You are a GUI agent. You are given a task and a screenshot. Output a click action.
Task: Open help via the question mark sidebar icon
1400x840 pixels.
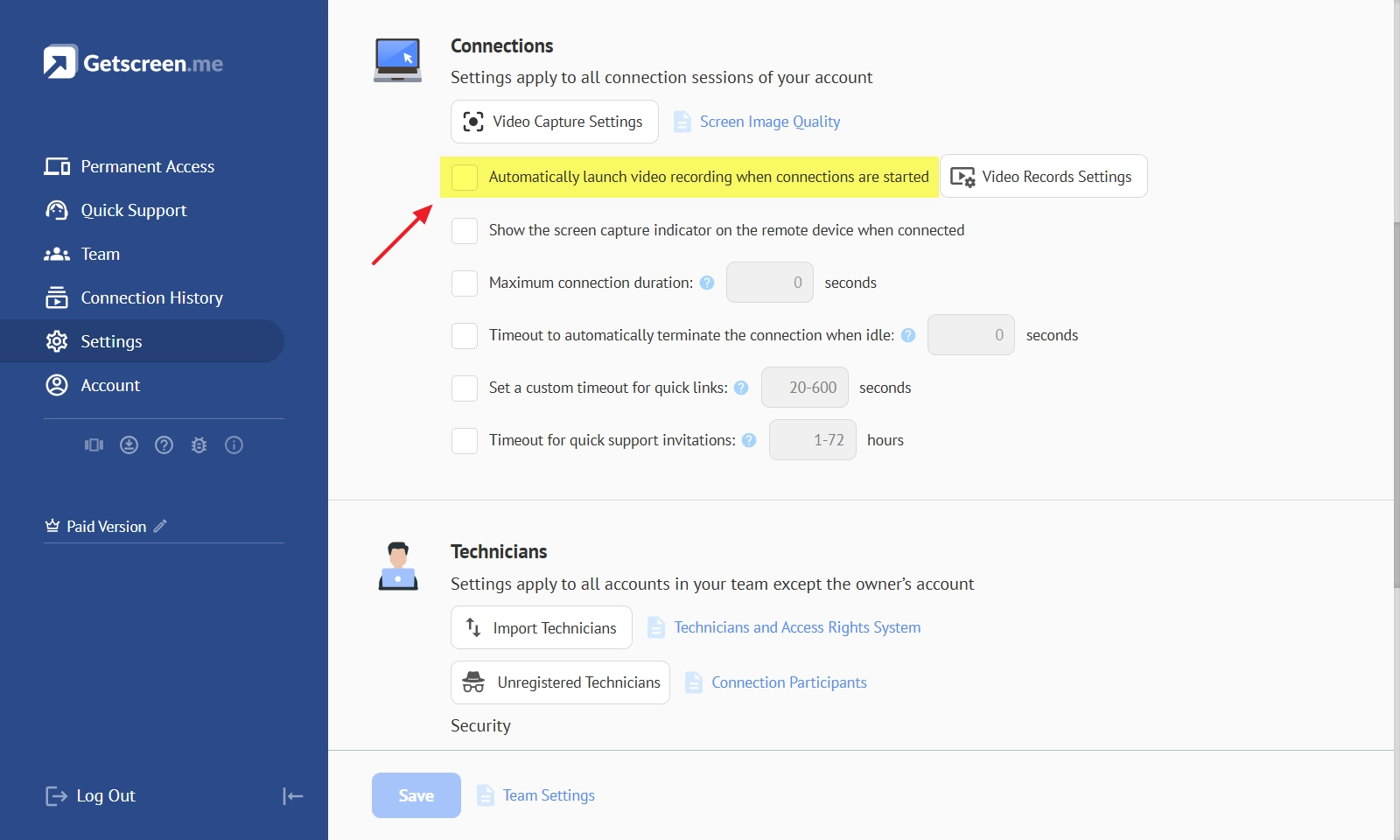coord(164,445)
